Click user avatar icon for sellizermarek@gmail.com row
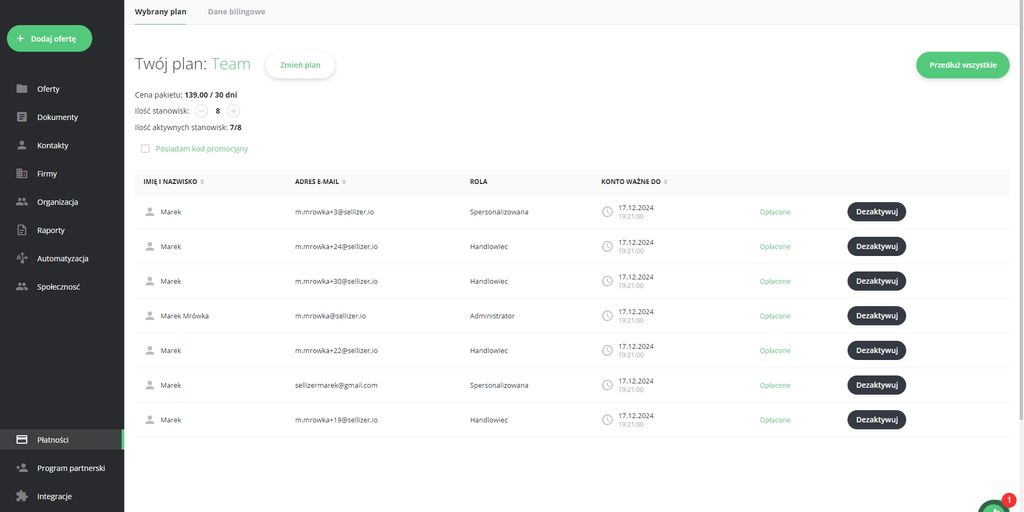 [x=150, y=385]
